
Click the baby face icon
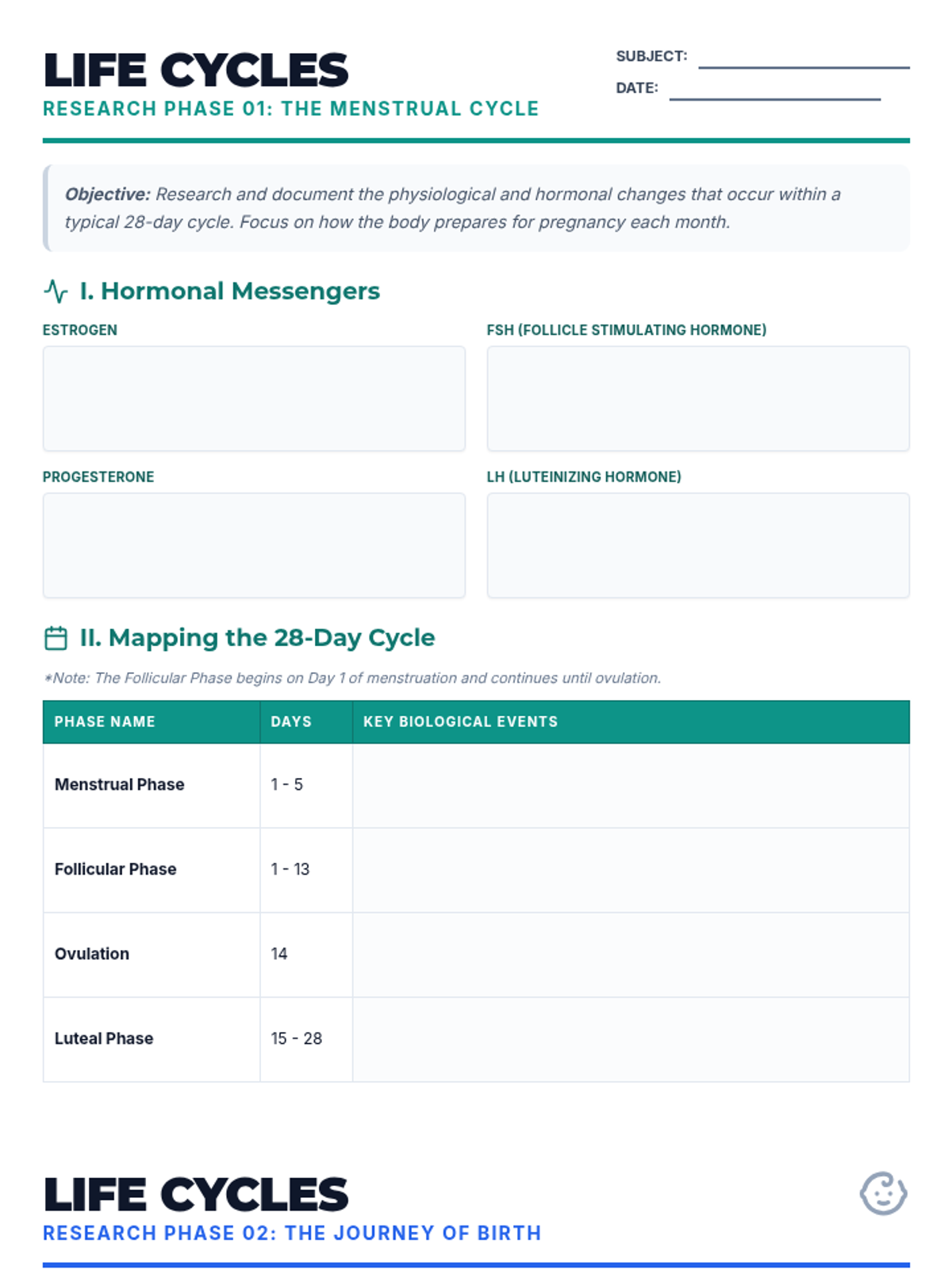[x=883, y=1193]
